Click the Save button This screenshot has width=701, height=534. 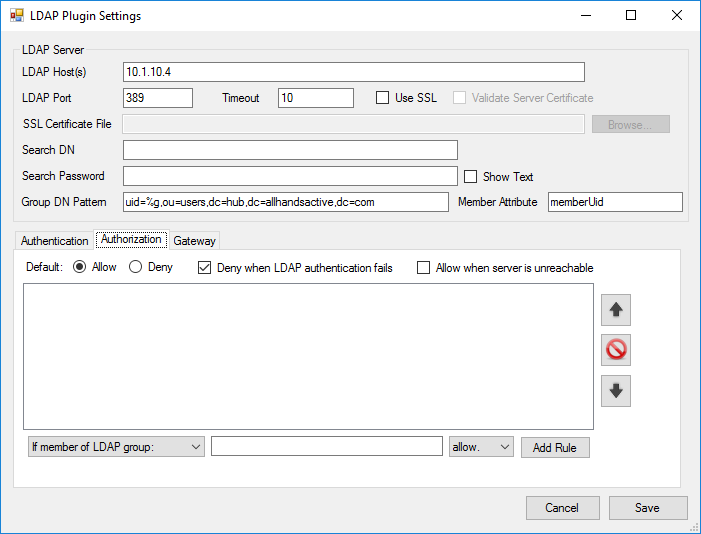pos(648,508)
